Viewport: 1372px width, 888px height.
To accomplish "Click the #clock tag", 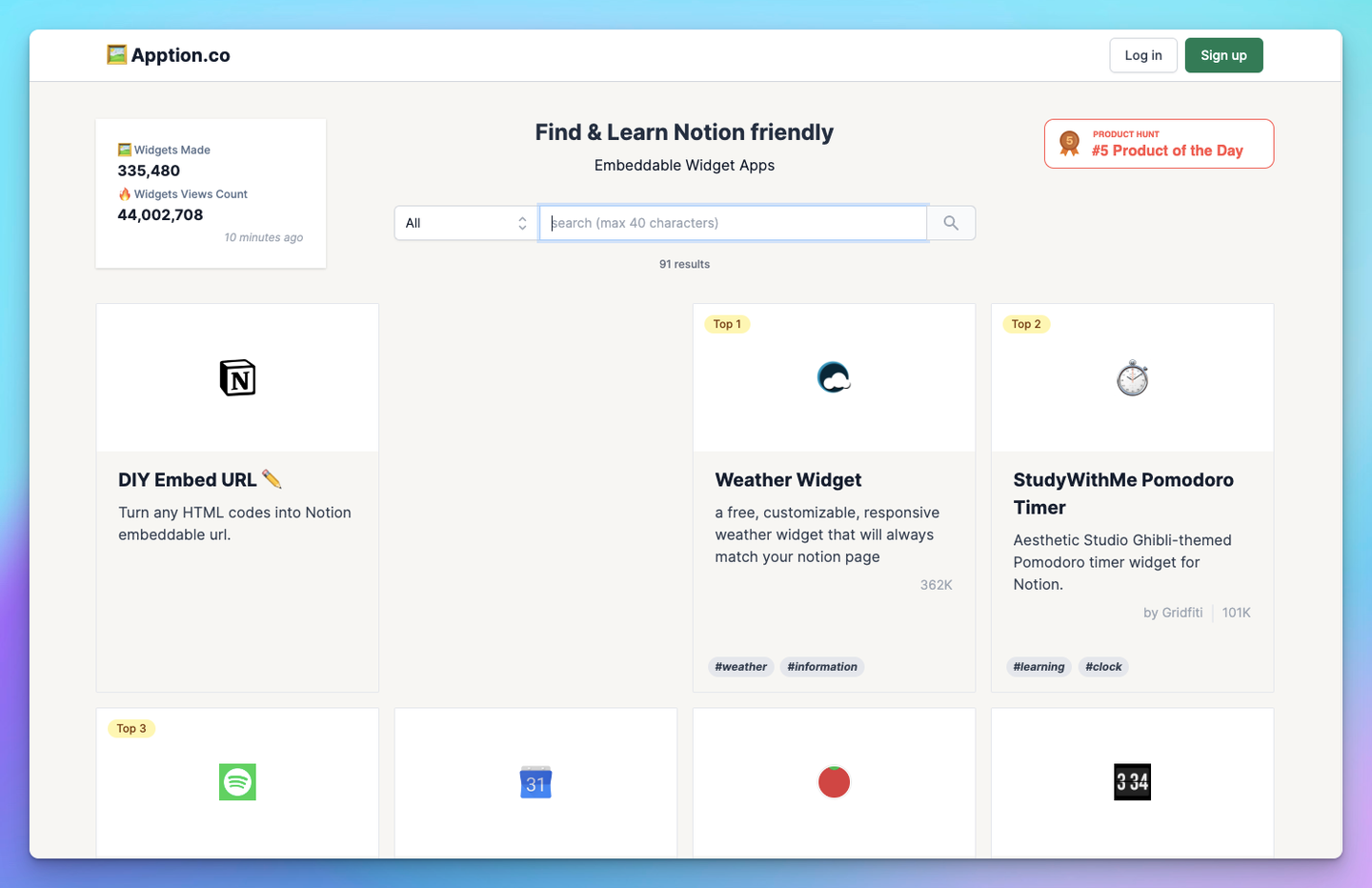I will pos(1102,666).
